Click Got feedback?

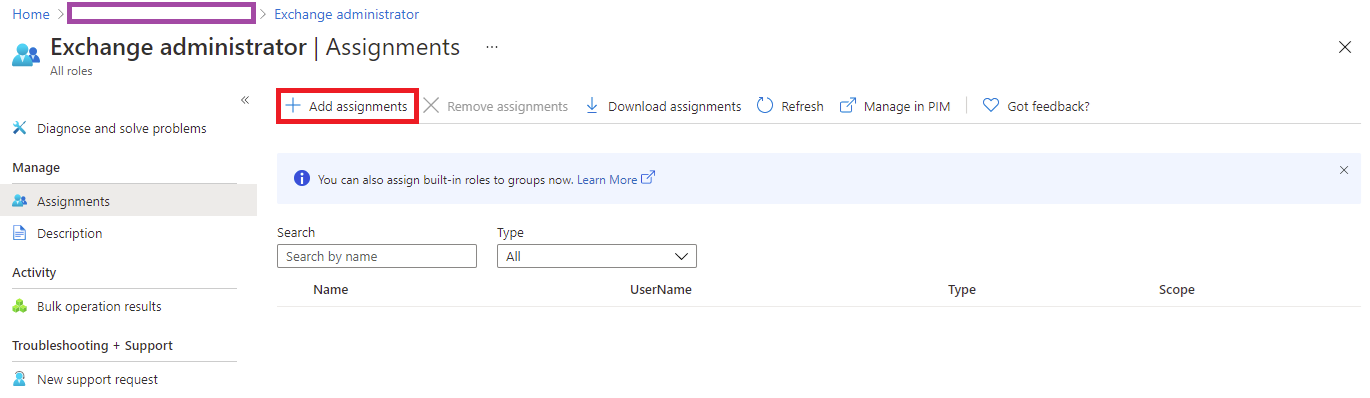click(x=1037, y=106)
